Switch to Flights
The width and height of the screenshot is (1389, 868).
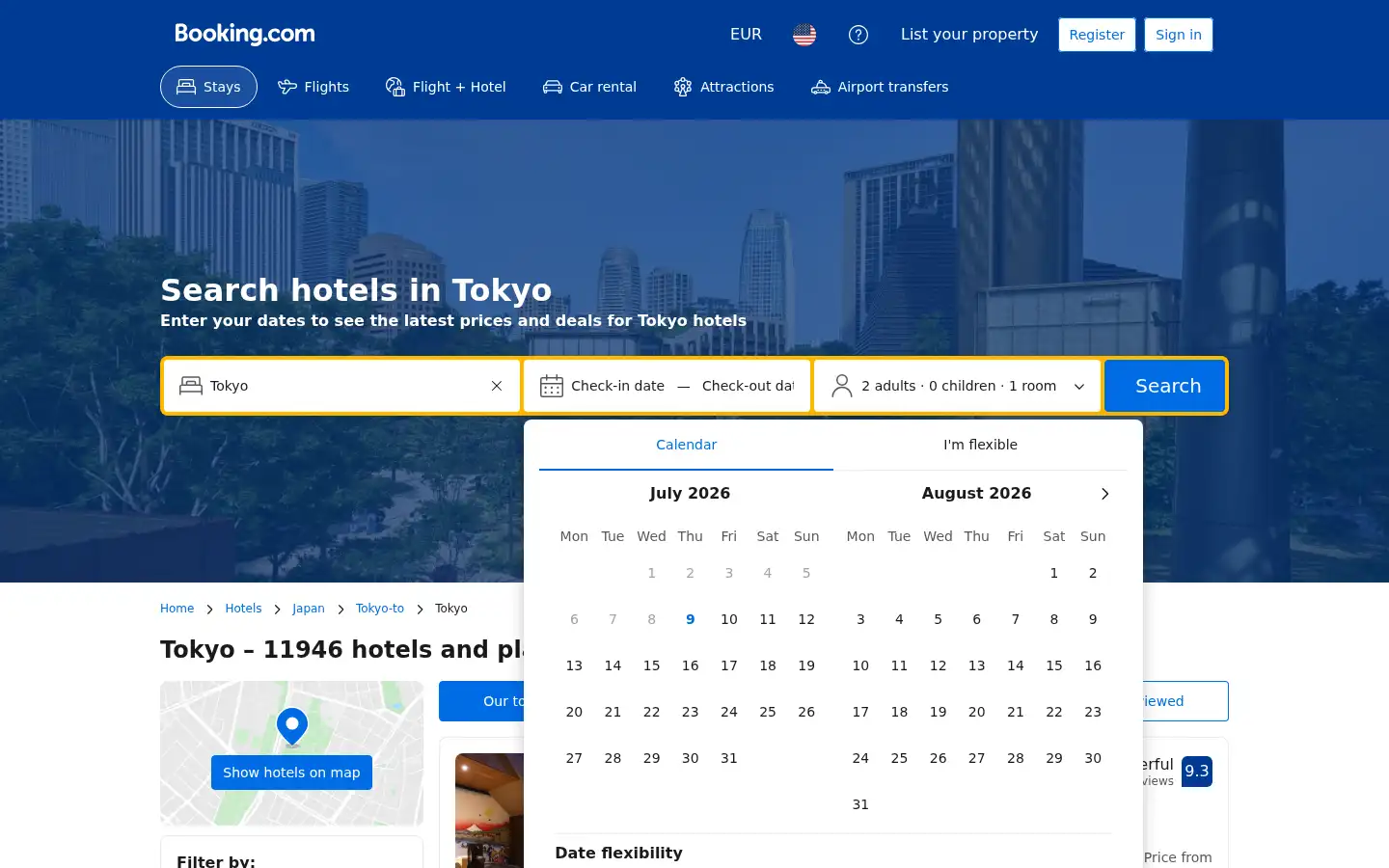[x=313, y=87]
